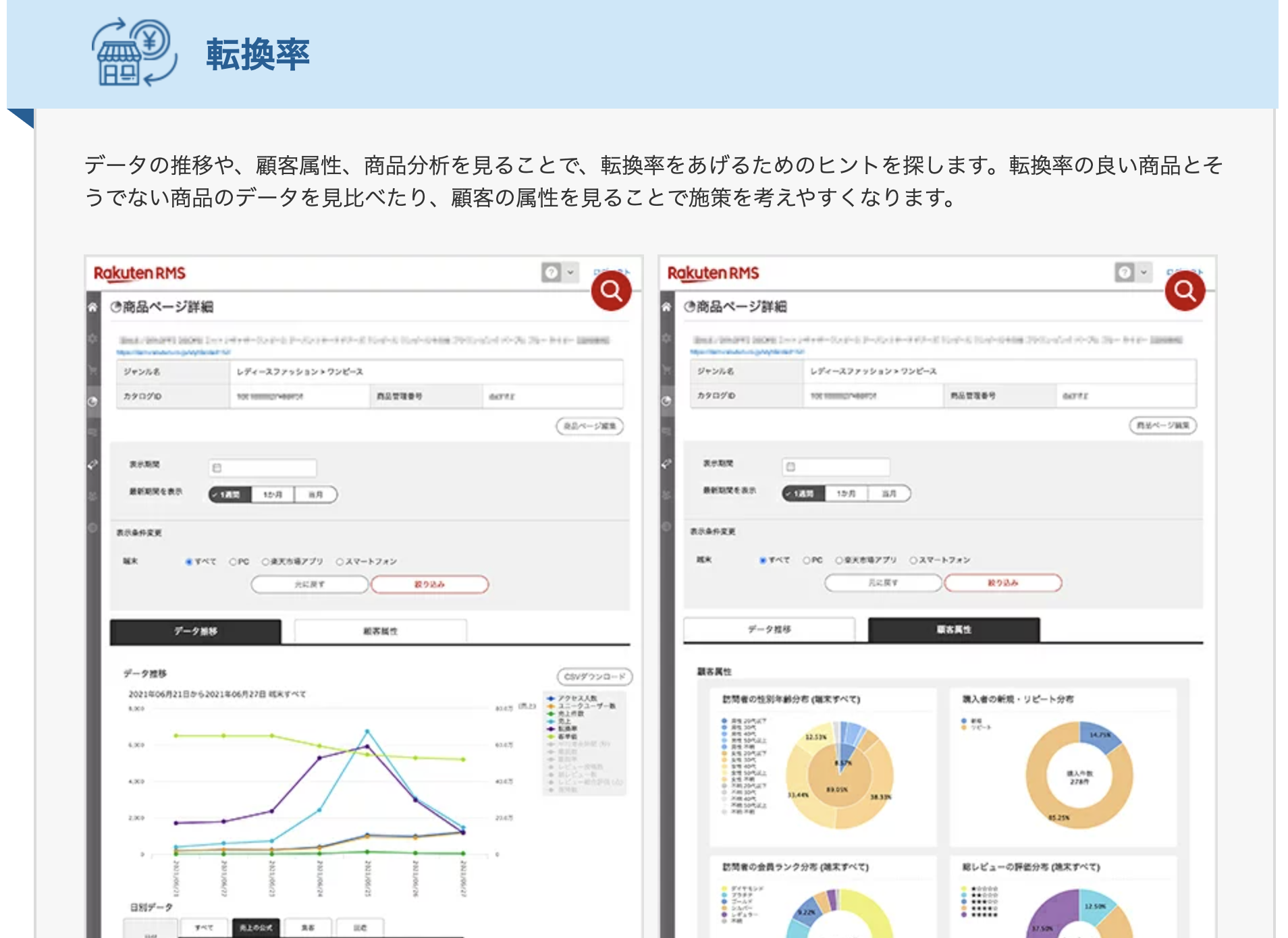1288x938 pixels.
Task: Select 楽天市場アプリ radio button in left screenshot
Action: [266, 561]
